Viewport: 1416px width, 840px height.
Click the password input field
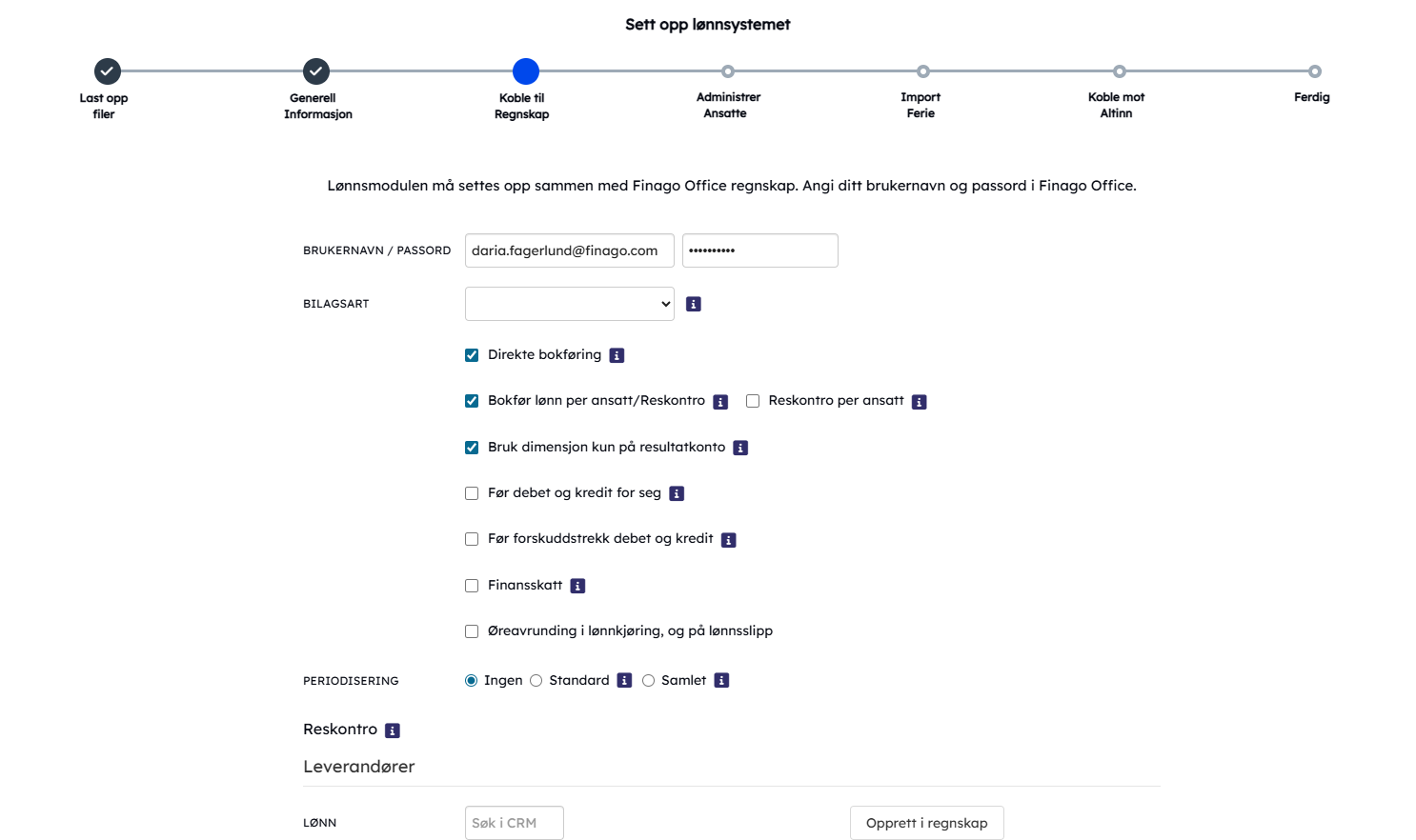click(x=760, y=250)
